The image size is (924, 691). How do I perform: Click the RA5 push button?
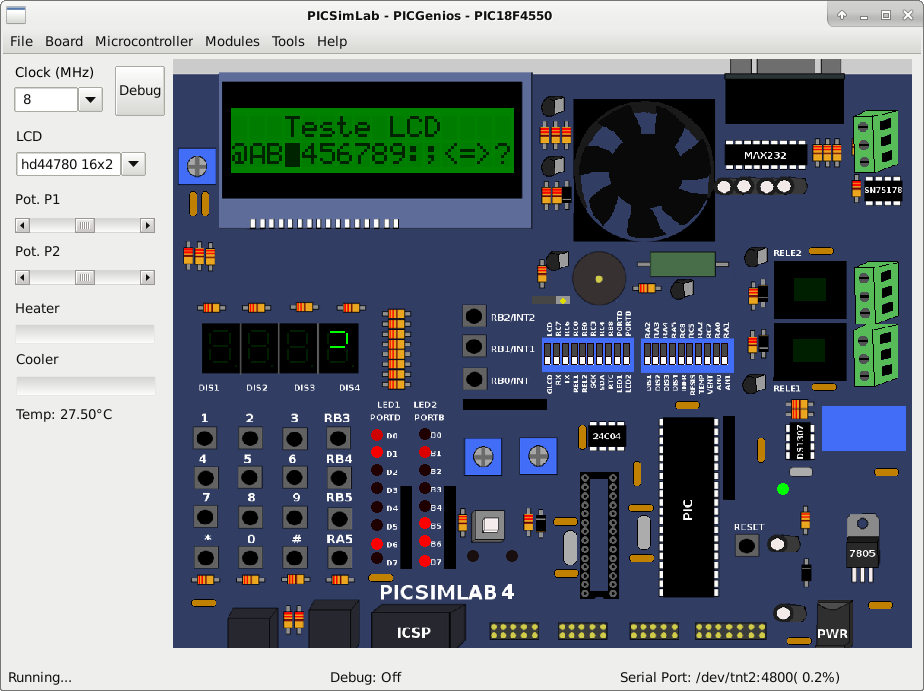(x=339, y=557)
